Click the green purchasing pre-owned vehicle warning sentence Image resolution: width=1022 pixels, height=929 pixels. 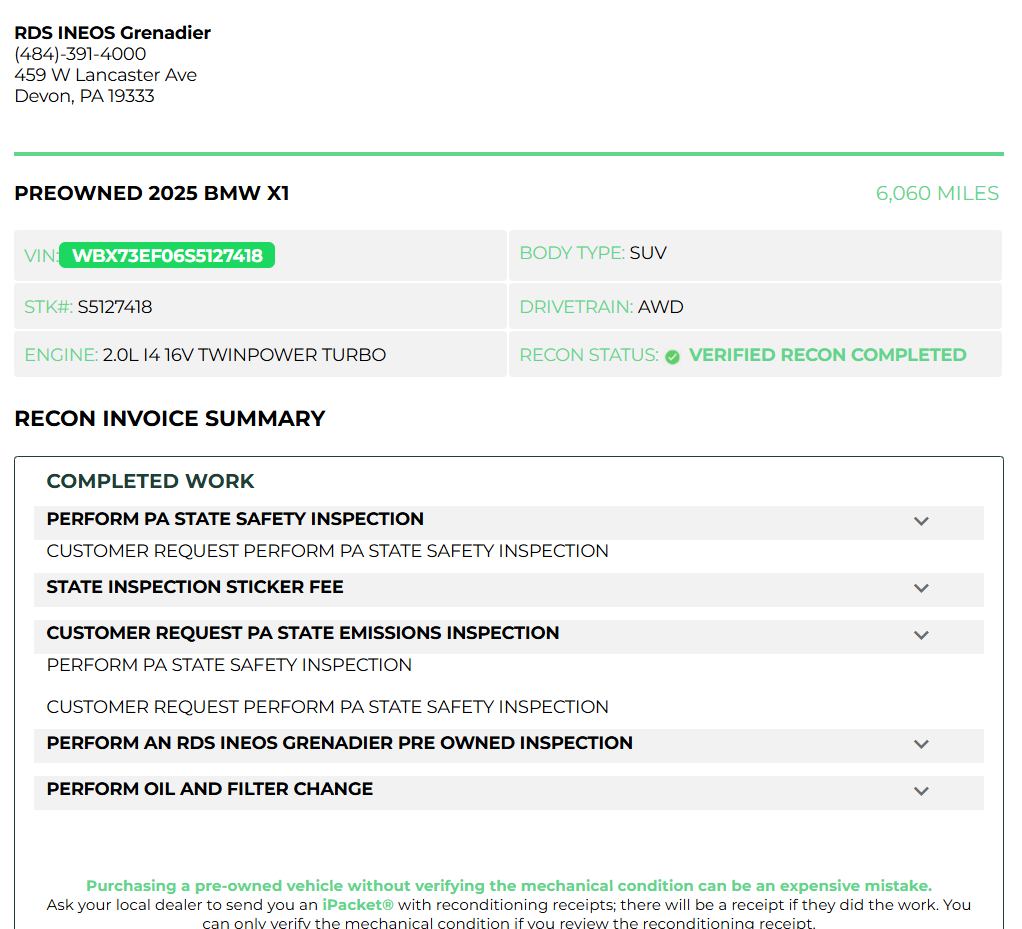[509, 886]
